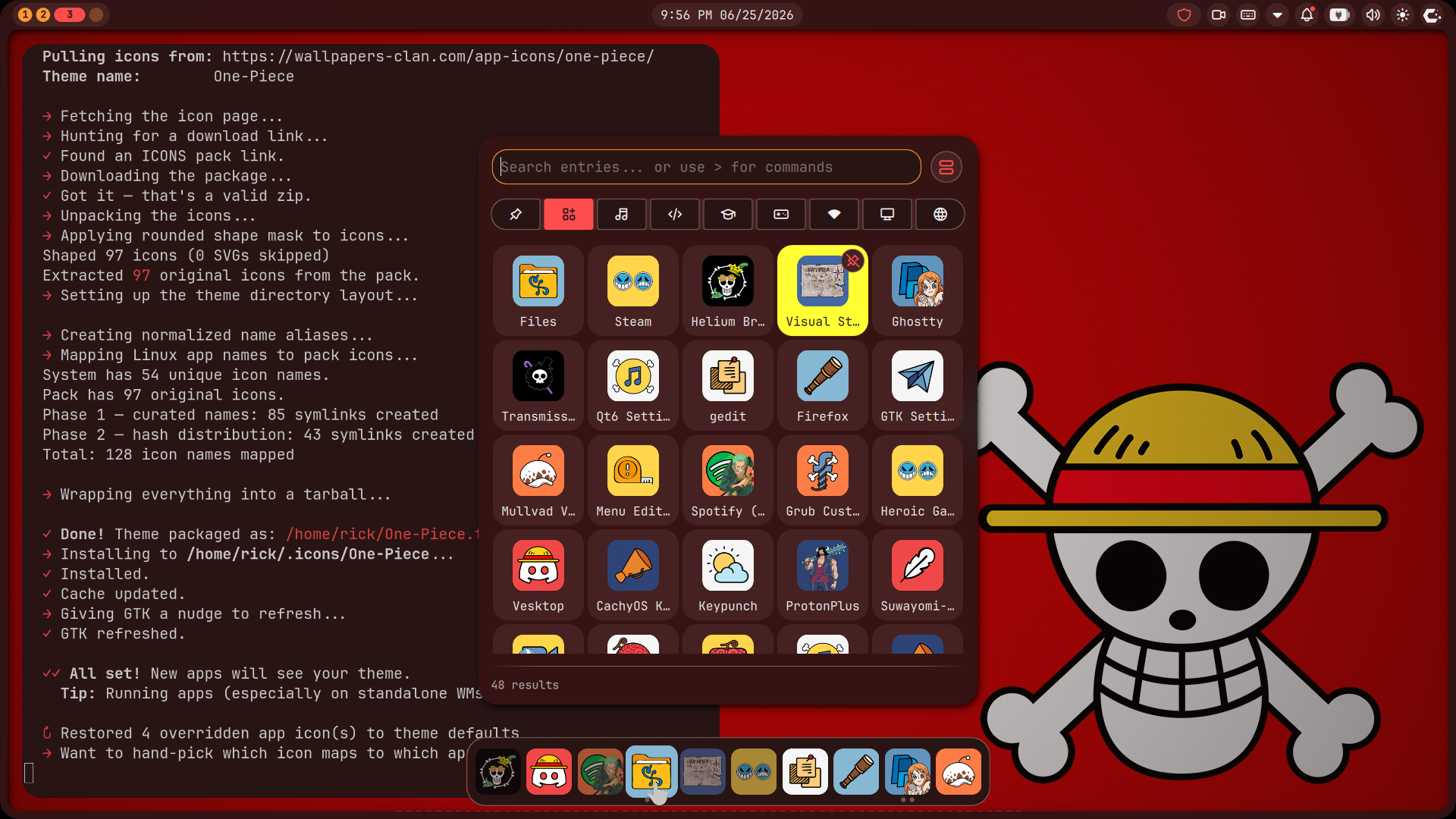Click the launcher search entries field

[706, 167]
